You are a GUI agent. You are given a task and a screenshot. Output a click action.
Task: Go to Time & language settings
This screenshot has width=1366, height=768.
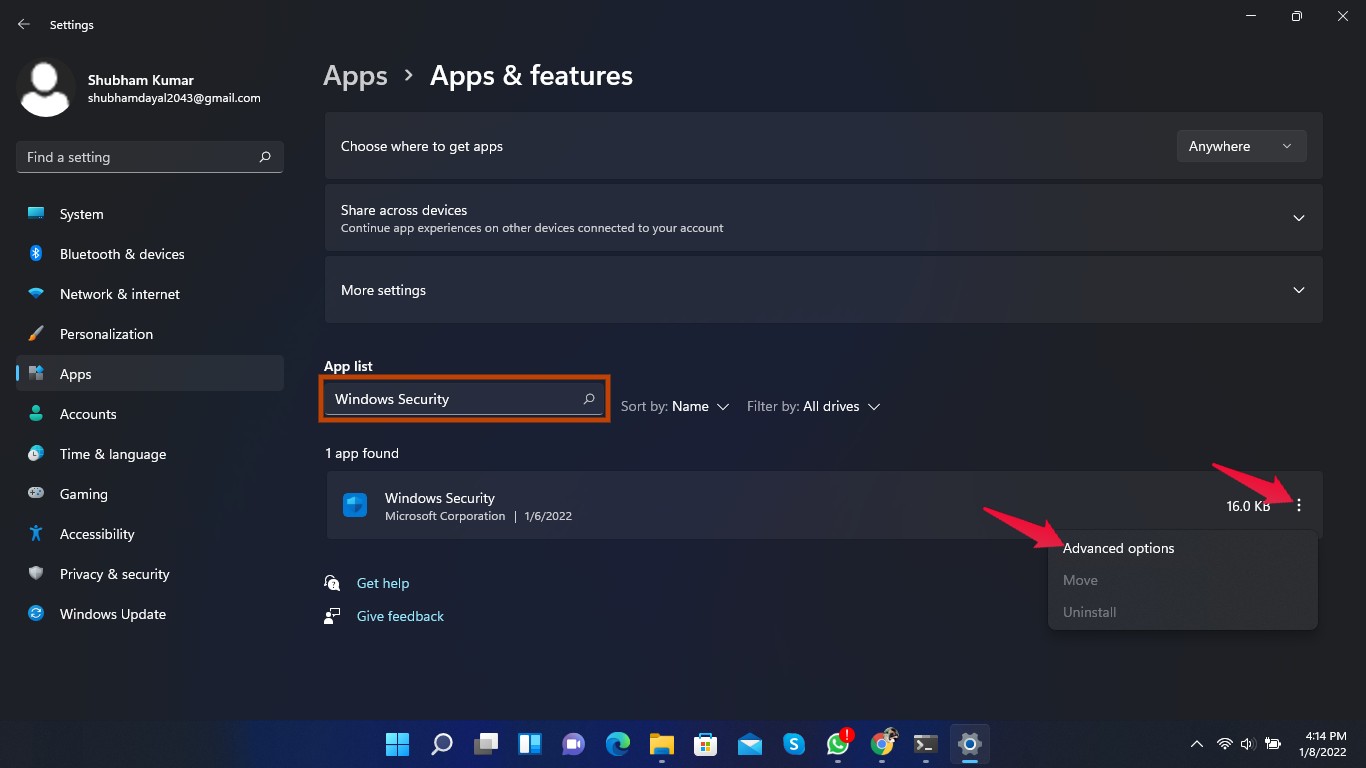[x=150, y=454]
